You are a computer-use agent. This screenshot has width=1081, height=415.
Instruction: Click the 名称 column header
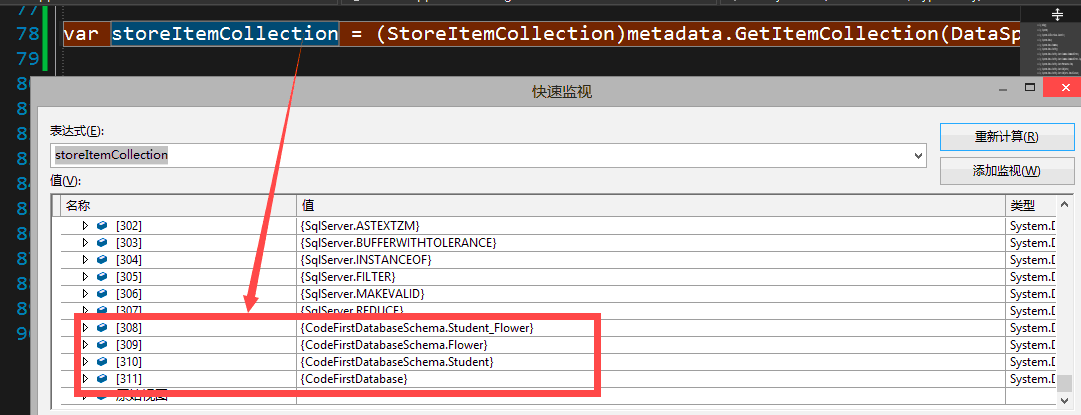(179, 205)
